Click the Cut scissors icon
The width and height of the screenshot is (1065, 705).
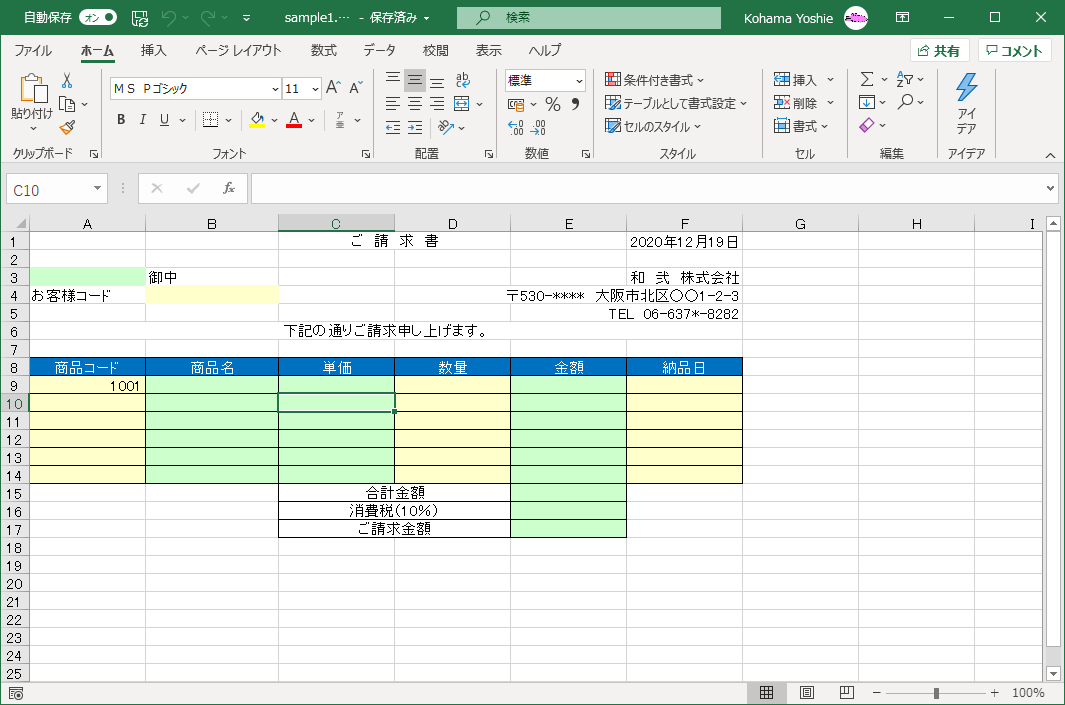67,81
